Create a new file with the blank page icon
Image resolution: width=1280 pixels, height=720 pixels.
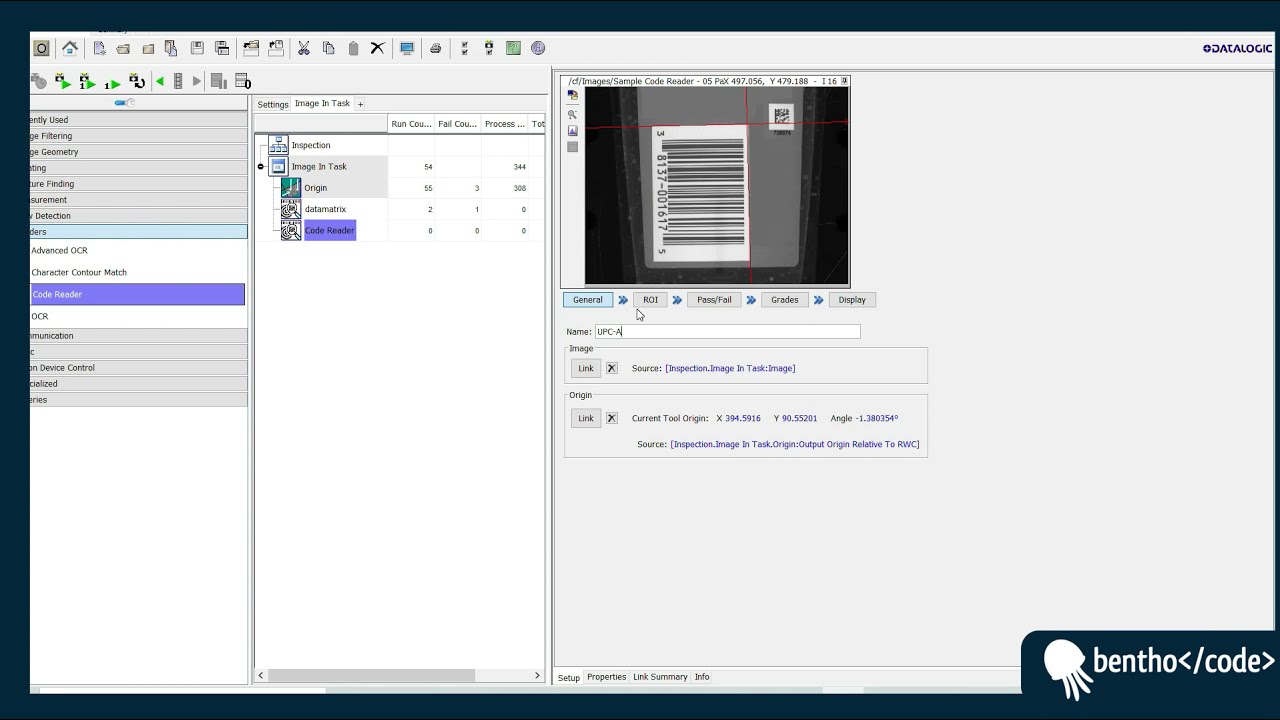(x=99, y=48)
